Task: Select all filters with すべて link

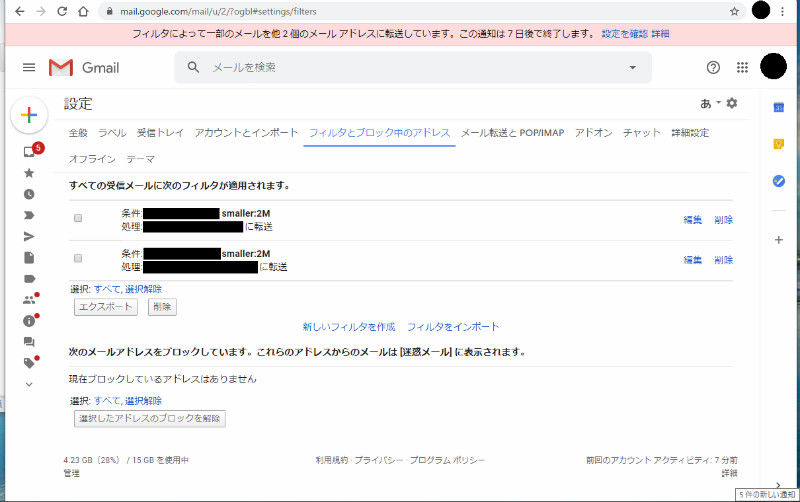Action: pos(107,289)
